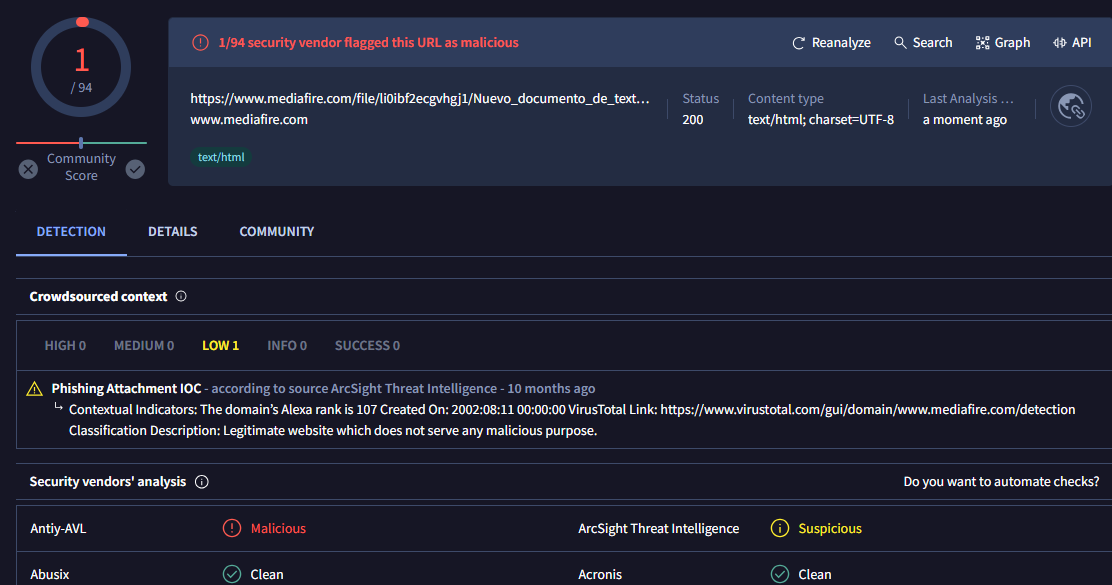The width and height of the screenshot is (1112, 585).
Task: Click the Antiy-AVL vendor name
Action: [58, 528]
